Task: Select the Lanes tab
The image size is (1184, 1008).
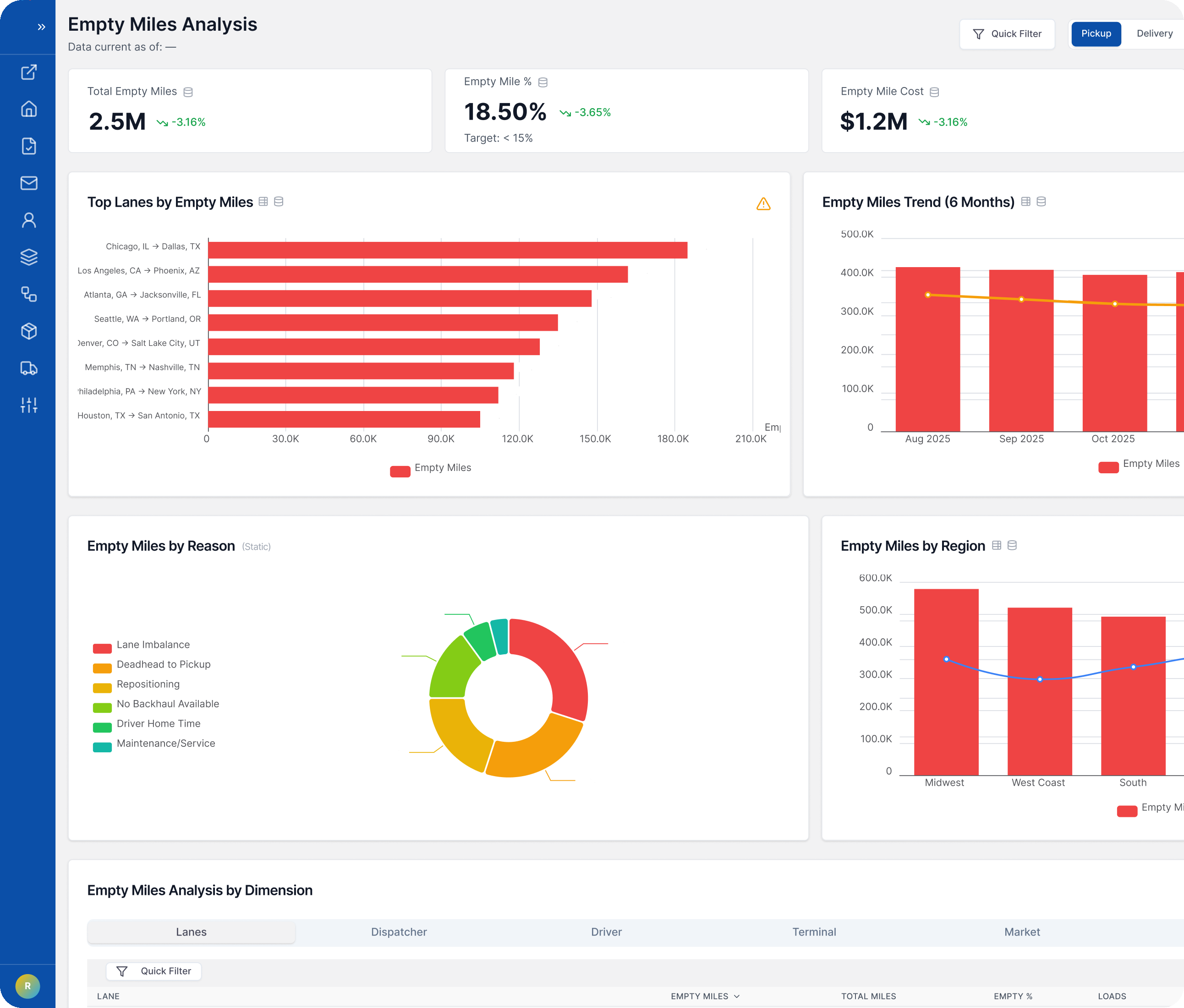Action: click(x=192, y=931)
